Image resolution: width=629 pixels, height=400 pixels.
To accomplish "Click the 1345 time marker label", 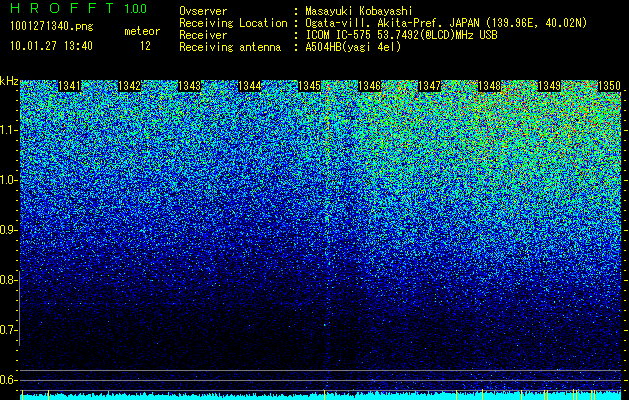I will (309, 86).
